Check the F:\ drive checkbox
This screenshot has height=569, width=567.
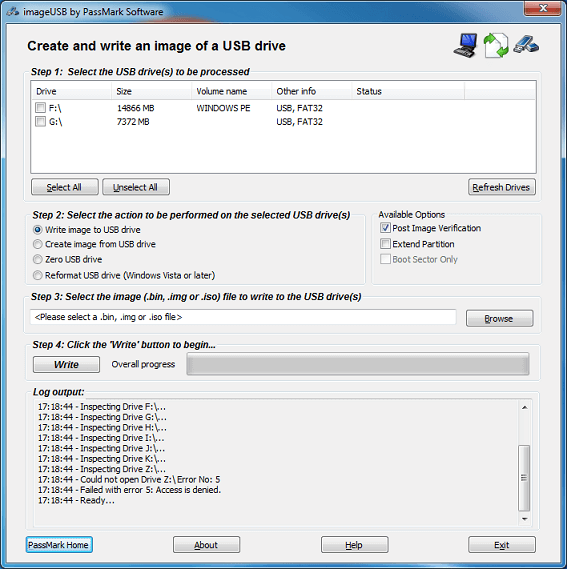(40, 108)
